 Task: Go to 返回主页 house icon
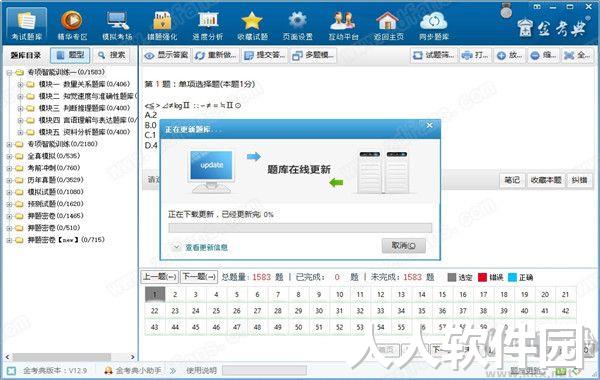[388, 25]
